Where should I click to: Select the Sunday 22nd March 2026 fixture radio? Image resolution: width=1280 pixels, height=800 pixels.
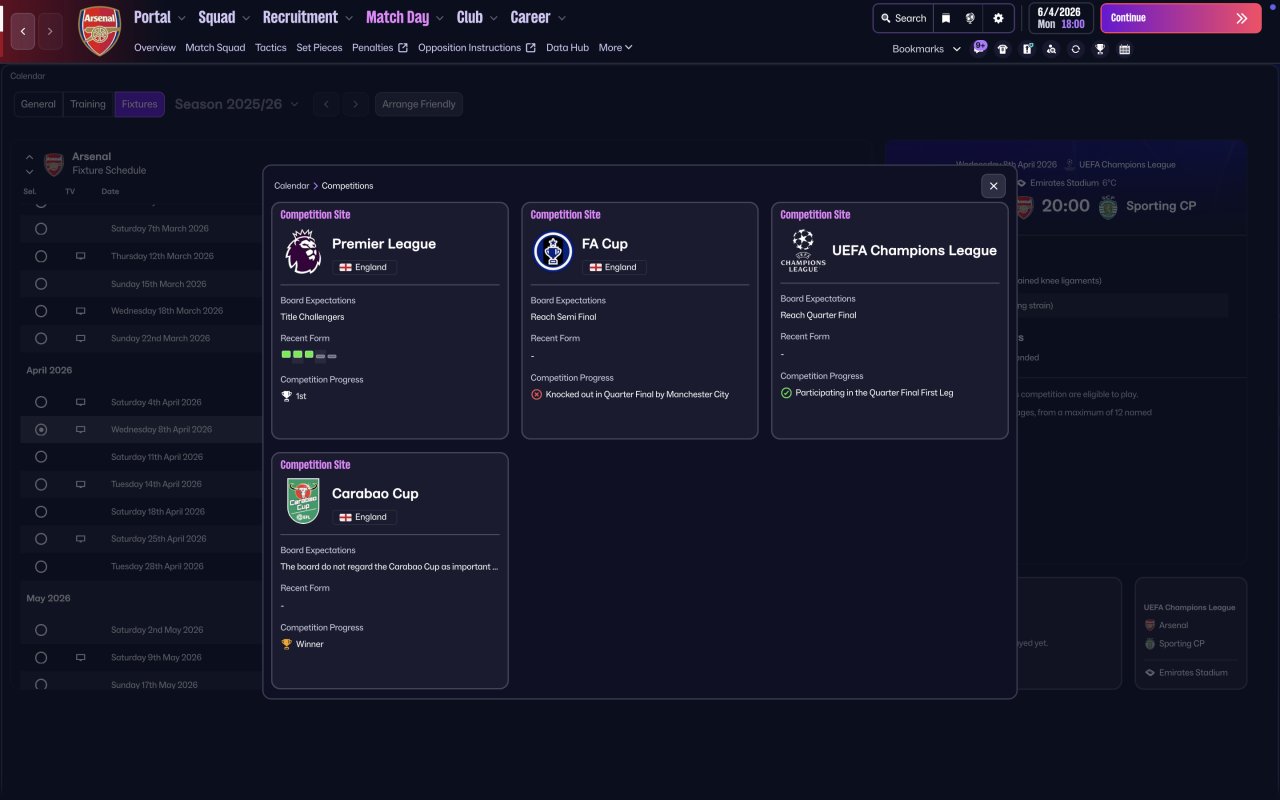click(41, 338)
